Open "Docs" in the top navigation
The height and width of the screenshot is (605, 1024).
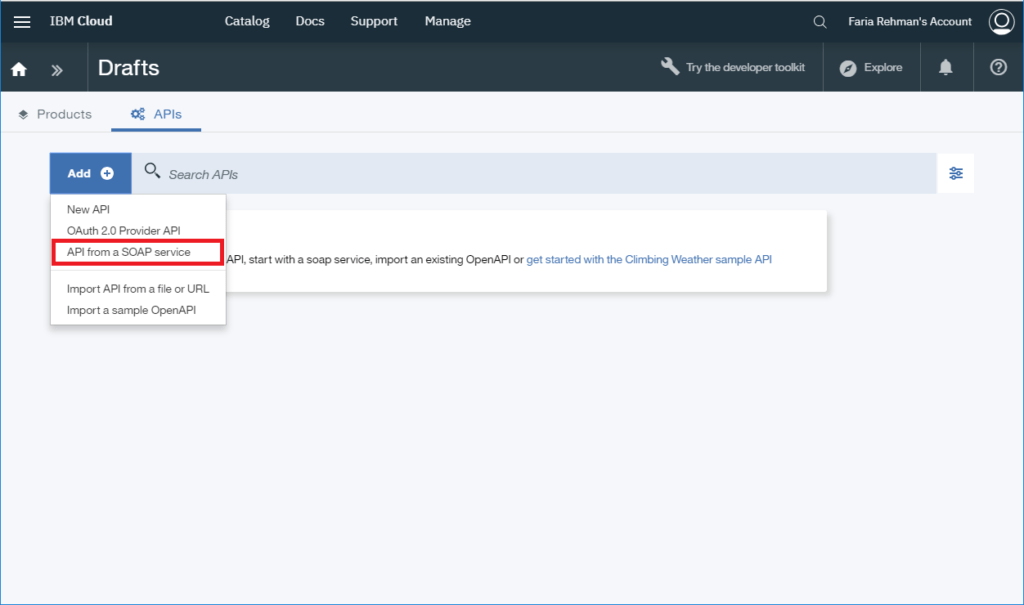[x=310, y=21]
